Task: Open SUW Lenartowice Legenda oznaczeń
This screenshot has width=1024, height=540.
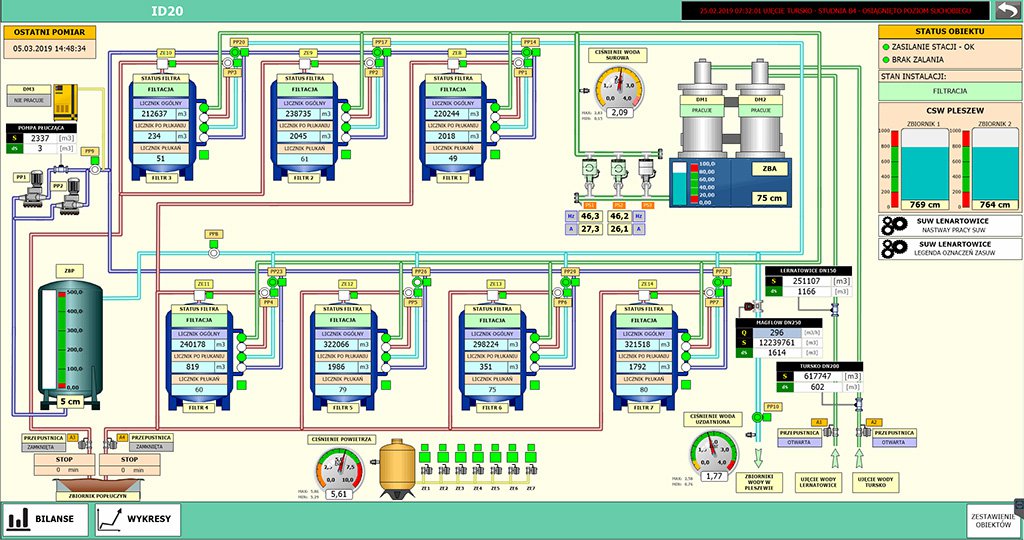Action: point(950,249)
